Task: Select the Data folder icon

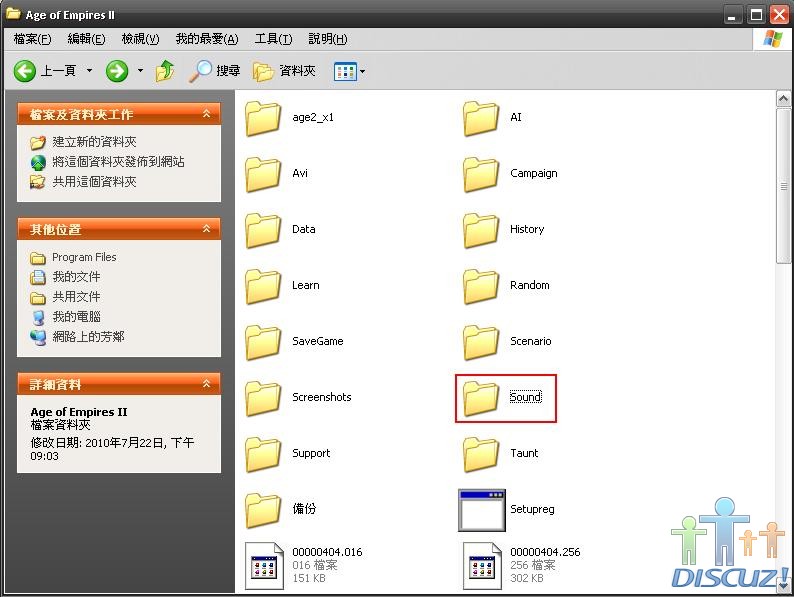Action: (x=263, y=230)
